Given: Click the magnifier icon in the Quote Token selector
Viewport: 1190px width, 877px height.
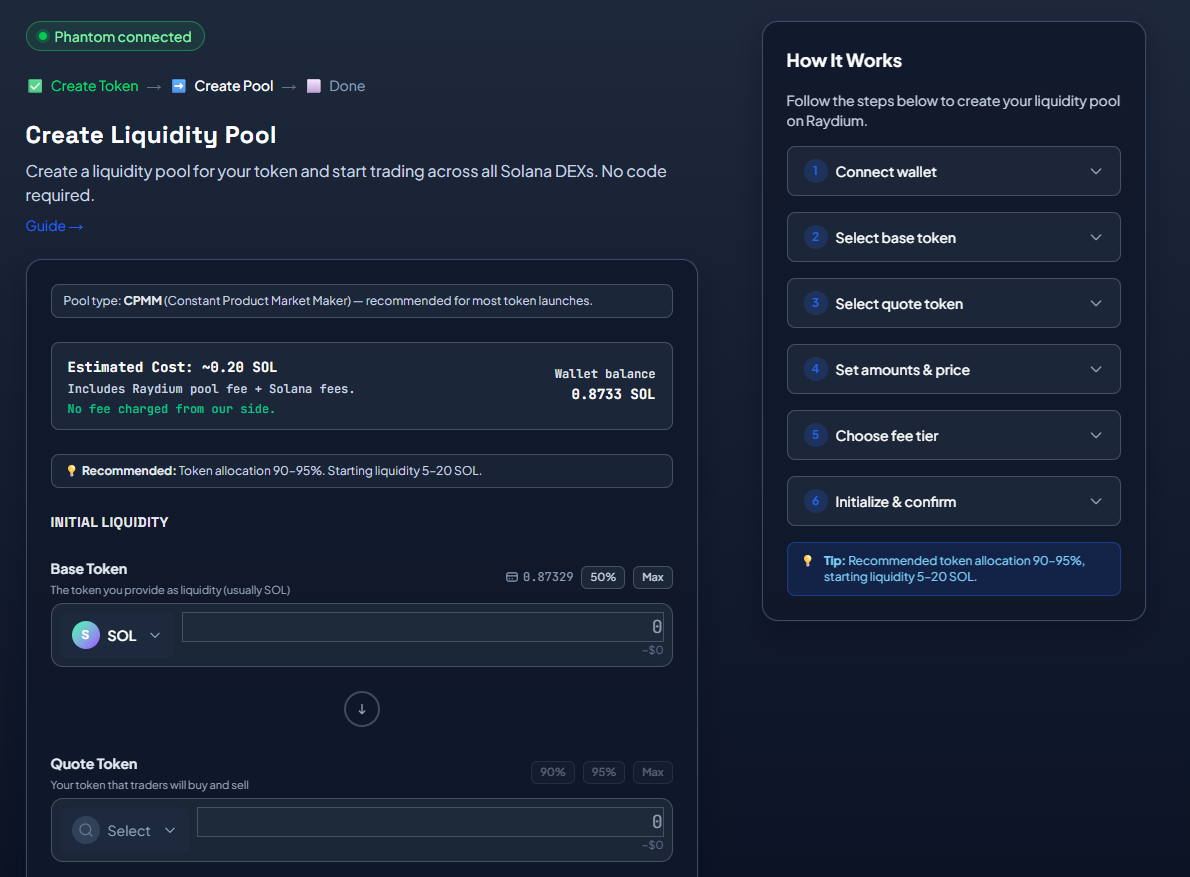Looking at the screenshot, I should [85, 830].
